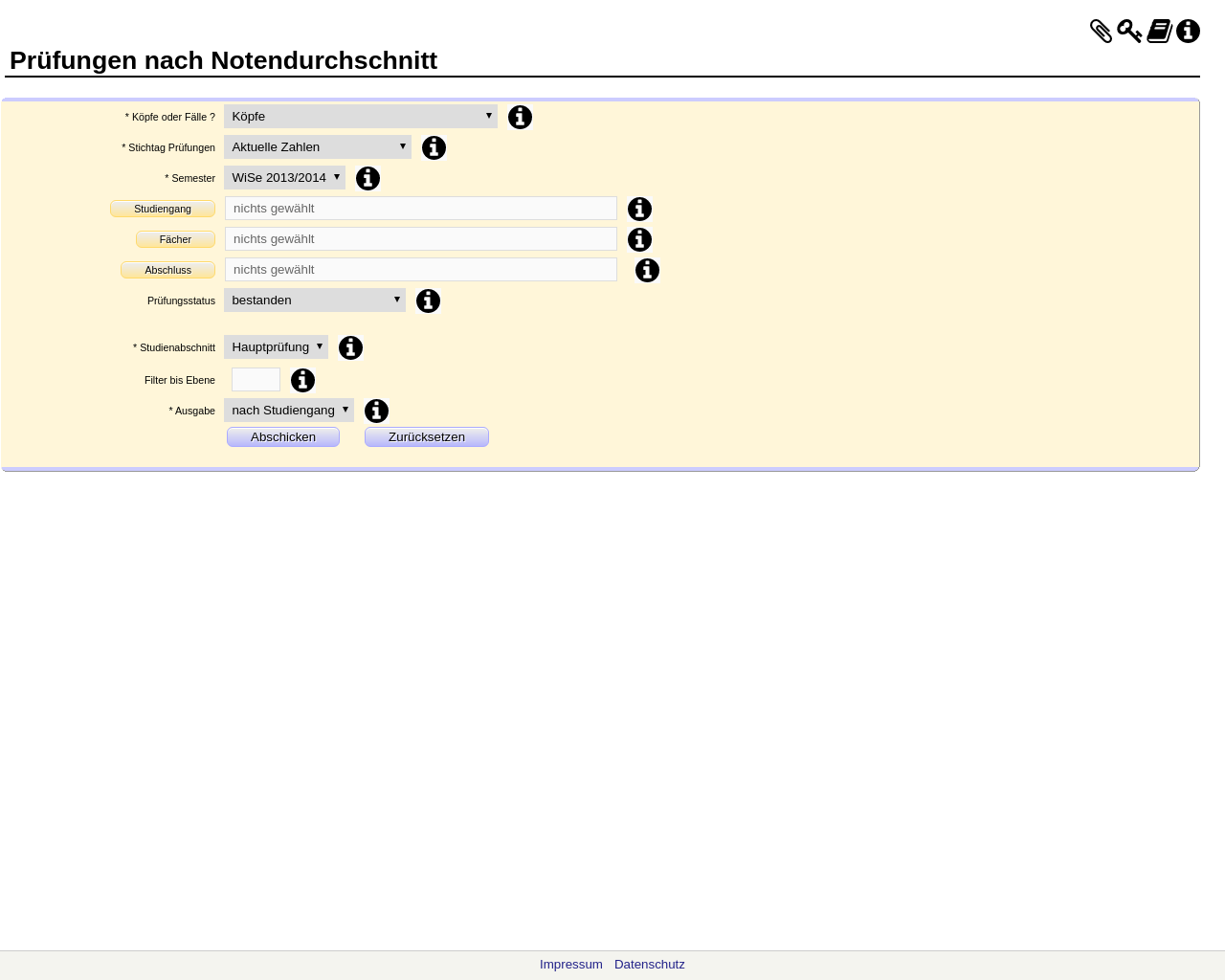The image size is (1225, 980).
Task: Open the Datenschutz link
Action: click(x=650, y=965)
